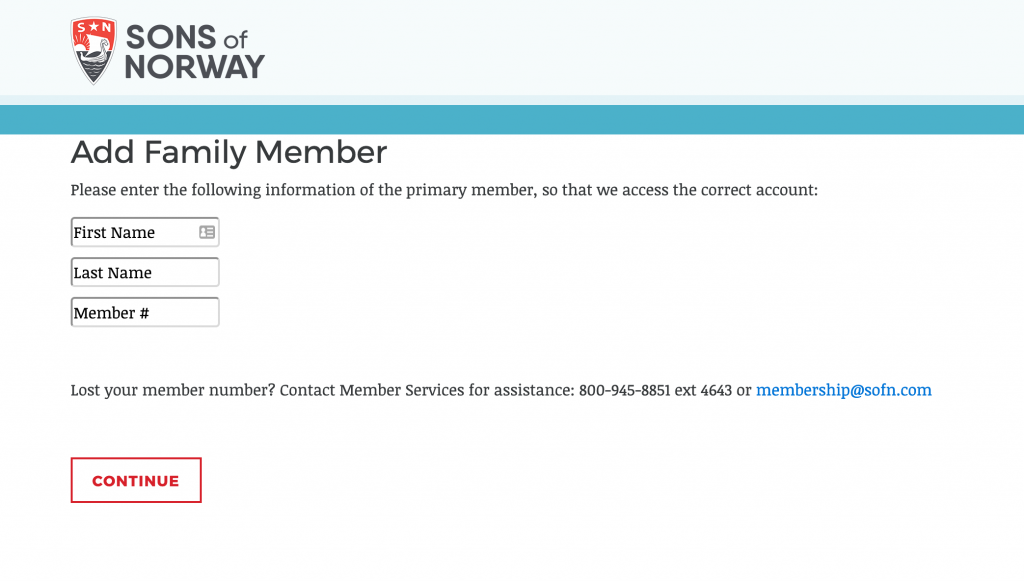Select the Member # input box
The image size is (1024, 581).
pyautogui.click(x=145, y=313)
